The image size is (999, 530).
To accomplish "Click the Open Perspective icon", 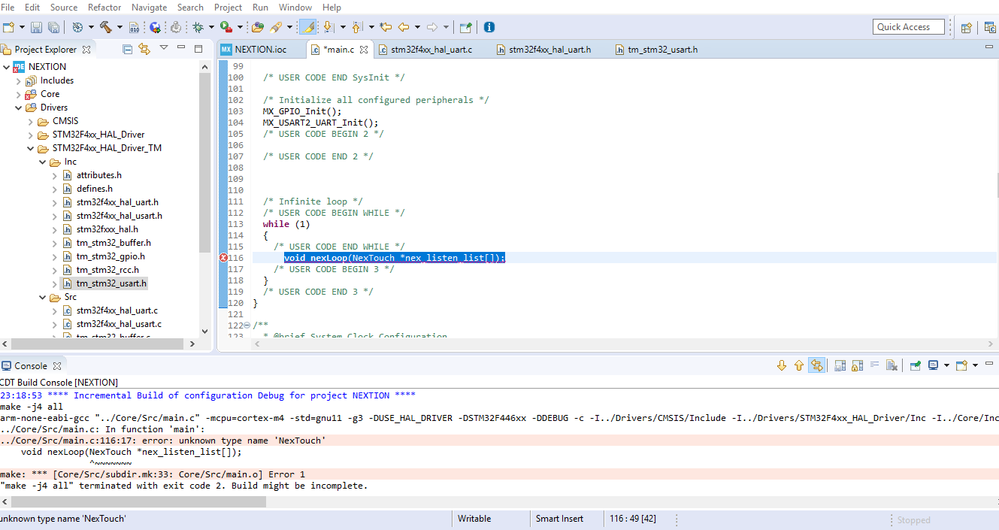I will (966, 27).
